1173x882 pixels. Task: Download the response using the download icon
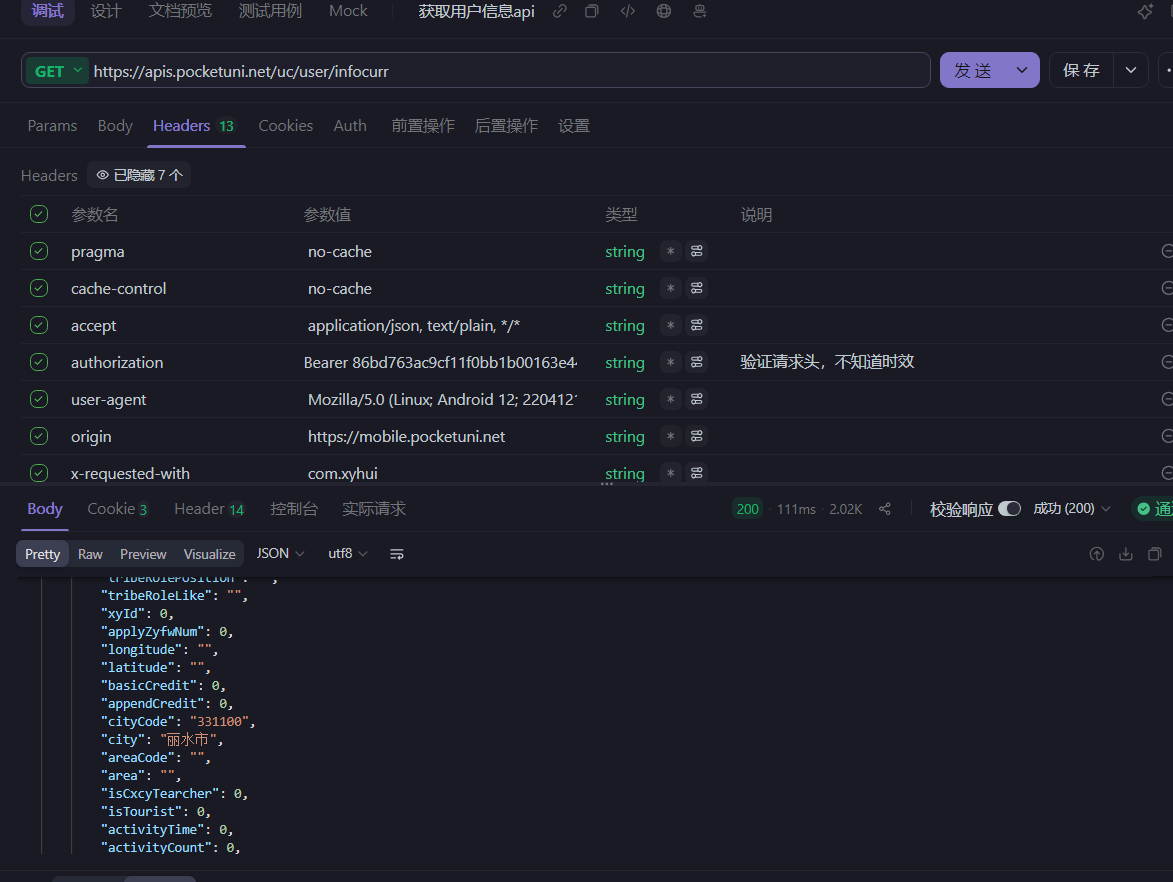1126,554
